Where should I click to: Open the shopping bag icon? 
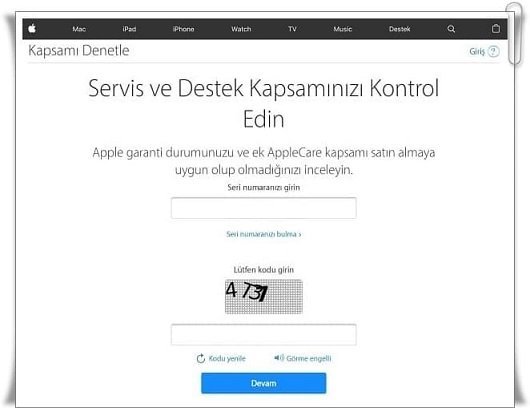coord(496,29)
